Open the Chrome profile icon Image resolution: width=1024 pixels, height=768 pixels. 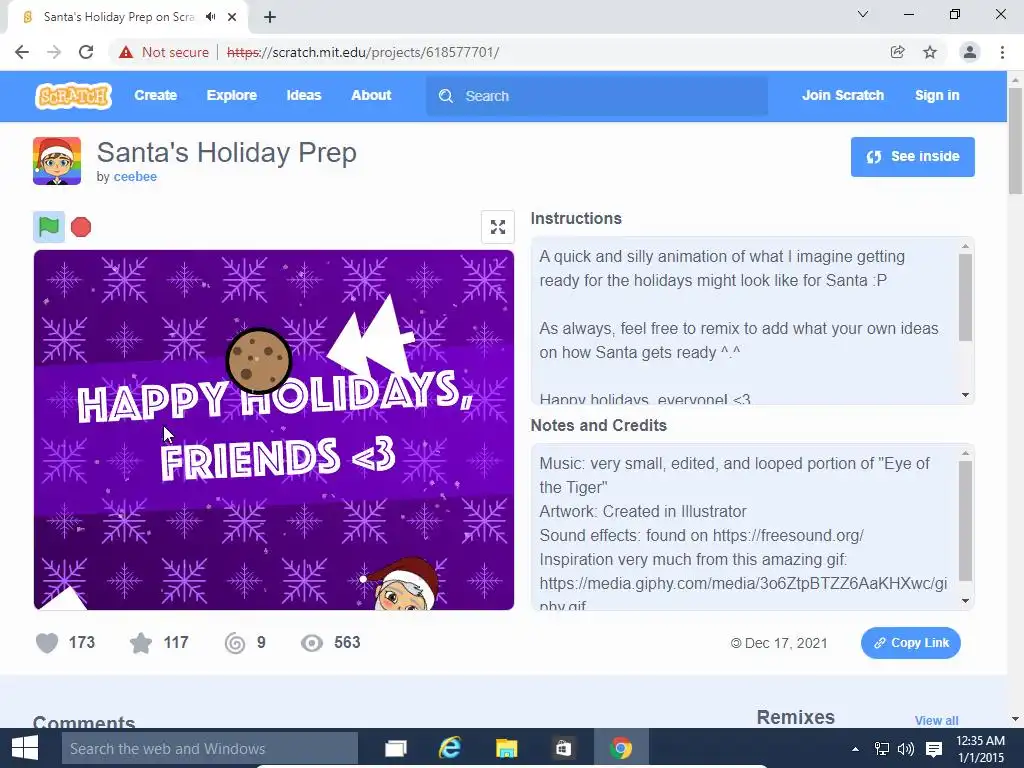970,52
